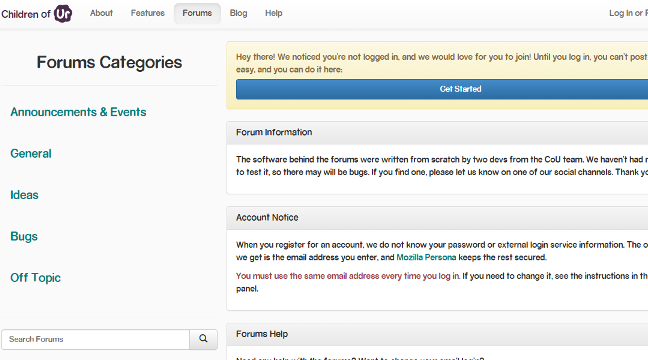Viewport: 648px width, 360px height.
Task: Click the Forums Categories heading
Action: [x=109, y=63]
